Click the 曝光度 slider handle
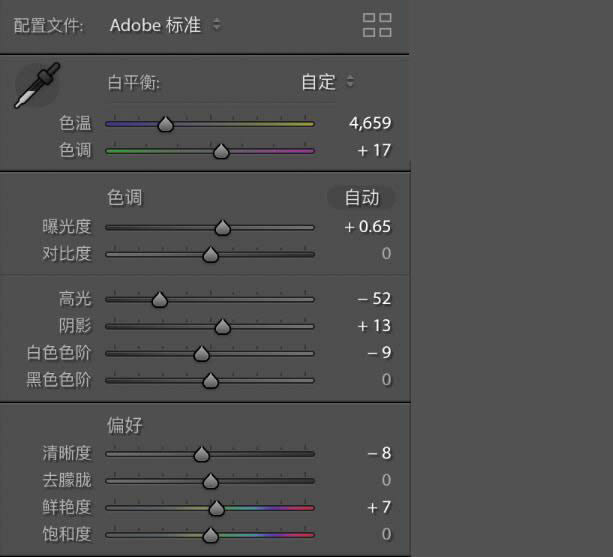The image size is (613, 557). pos(222,228)
